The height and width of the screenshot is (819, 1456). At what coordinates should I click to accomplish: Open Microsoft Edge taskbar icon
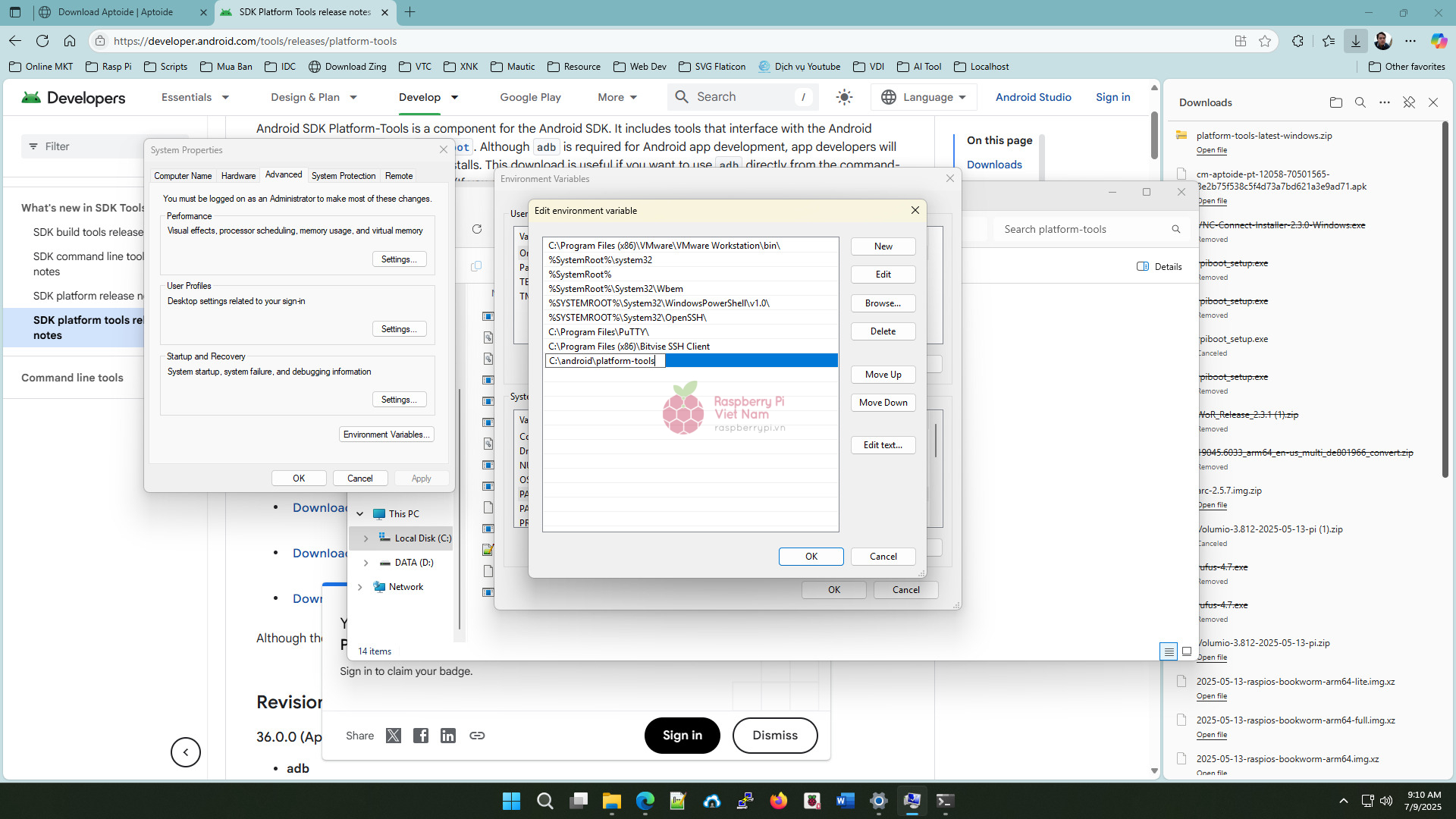645,801
